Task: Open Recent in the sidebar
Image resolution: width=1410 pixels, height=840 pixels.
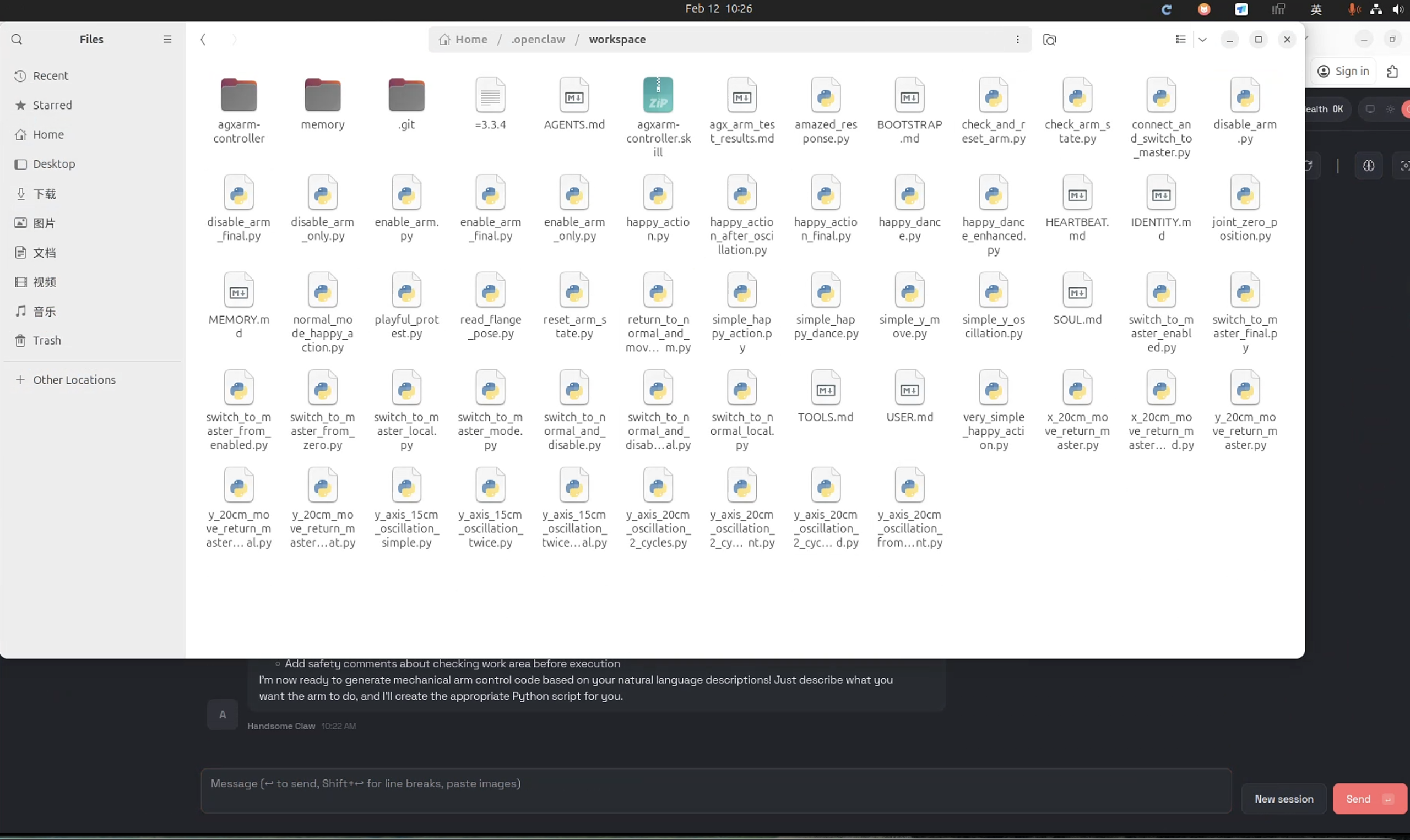Action: pos(51,76)
